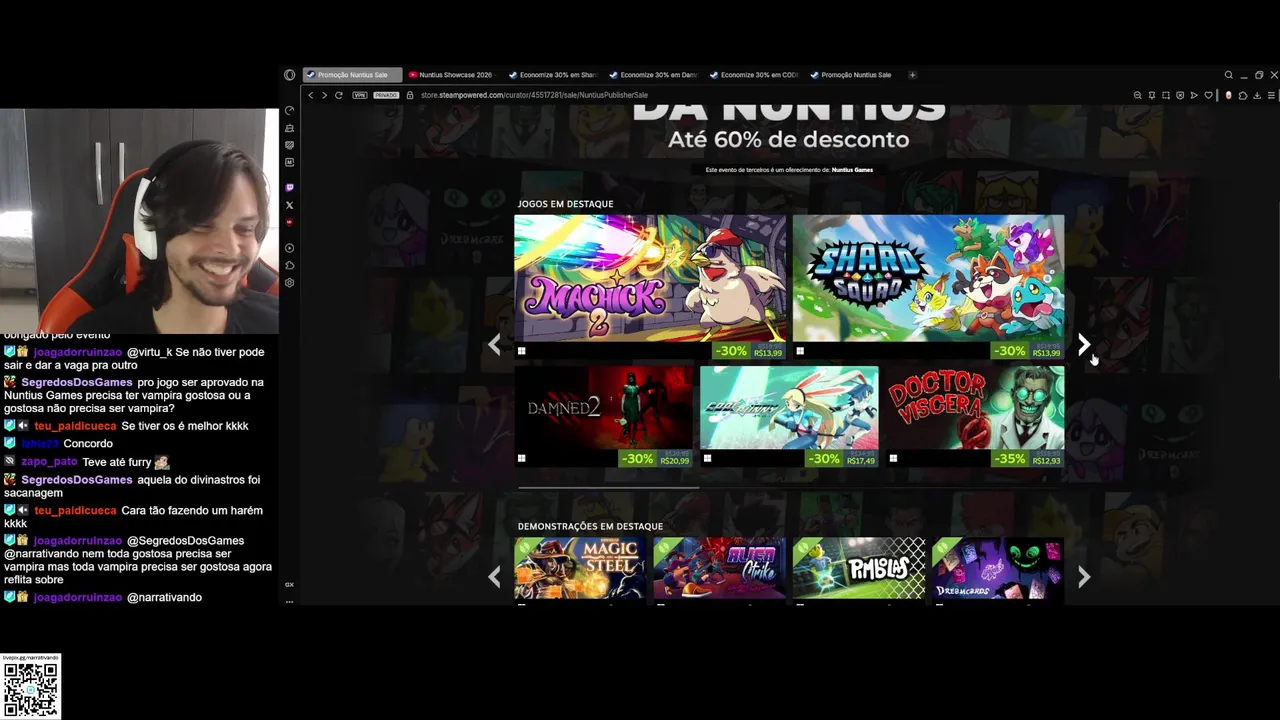The width and height of the screenshot is (1280, 720).
Task: Toggle the VPN badge in the address bar
Action: (358, 95)
